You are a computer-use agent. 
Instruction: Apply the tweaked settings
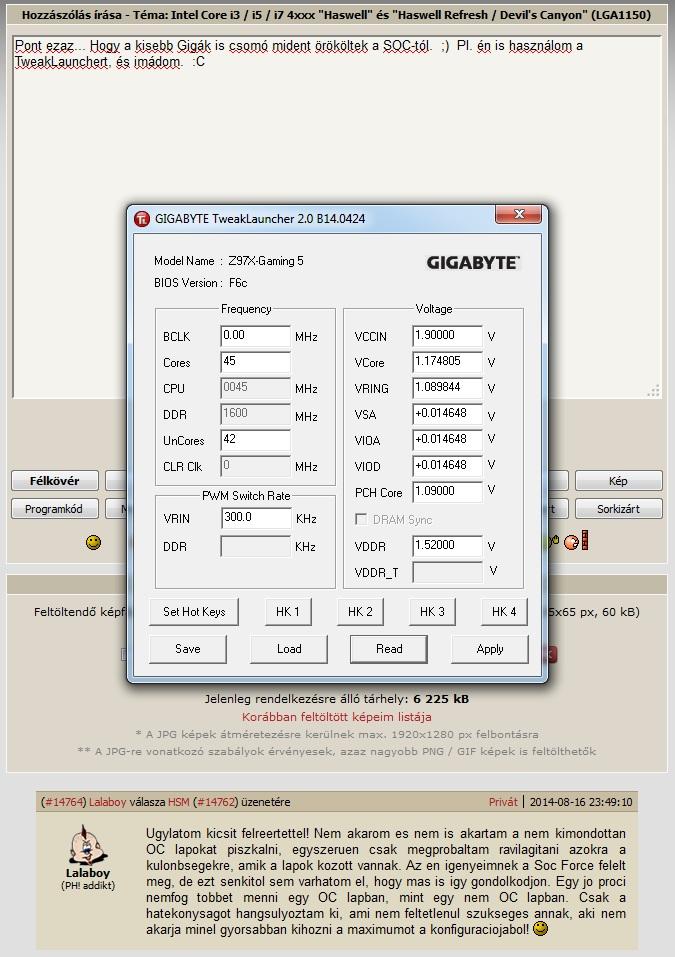(x=489, y=649)
